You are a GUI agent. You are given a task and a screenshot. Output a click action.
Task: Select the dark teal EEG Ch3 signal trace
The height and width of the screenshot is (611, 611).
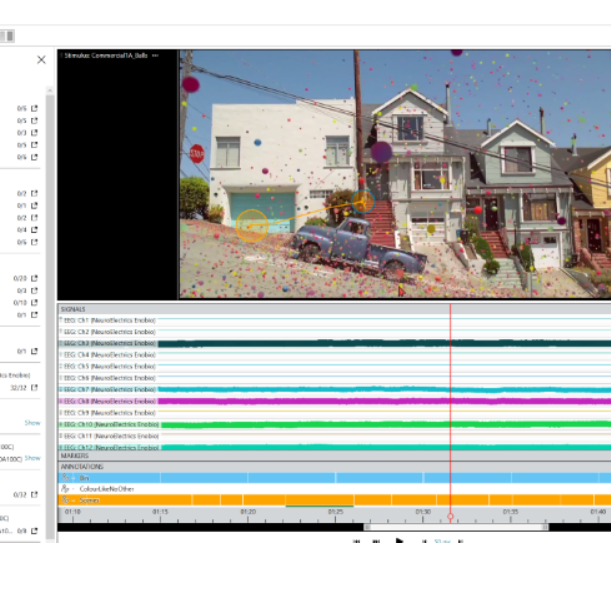pos(385,343)
